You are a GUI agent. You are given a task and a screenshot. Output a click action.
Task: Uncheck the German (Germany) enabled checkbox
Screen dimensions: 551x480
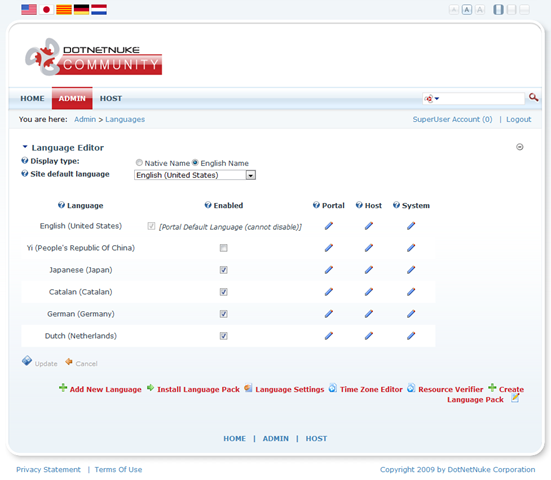(x=223, y=314)
